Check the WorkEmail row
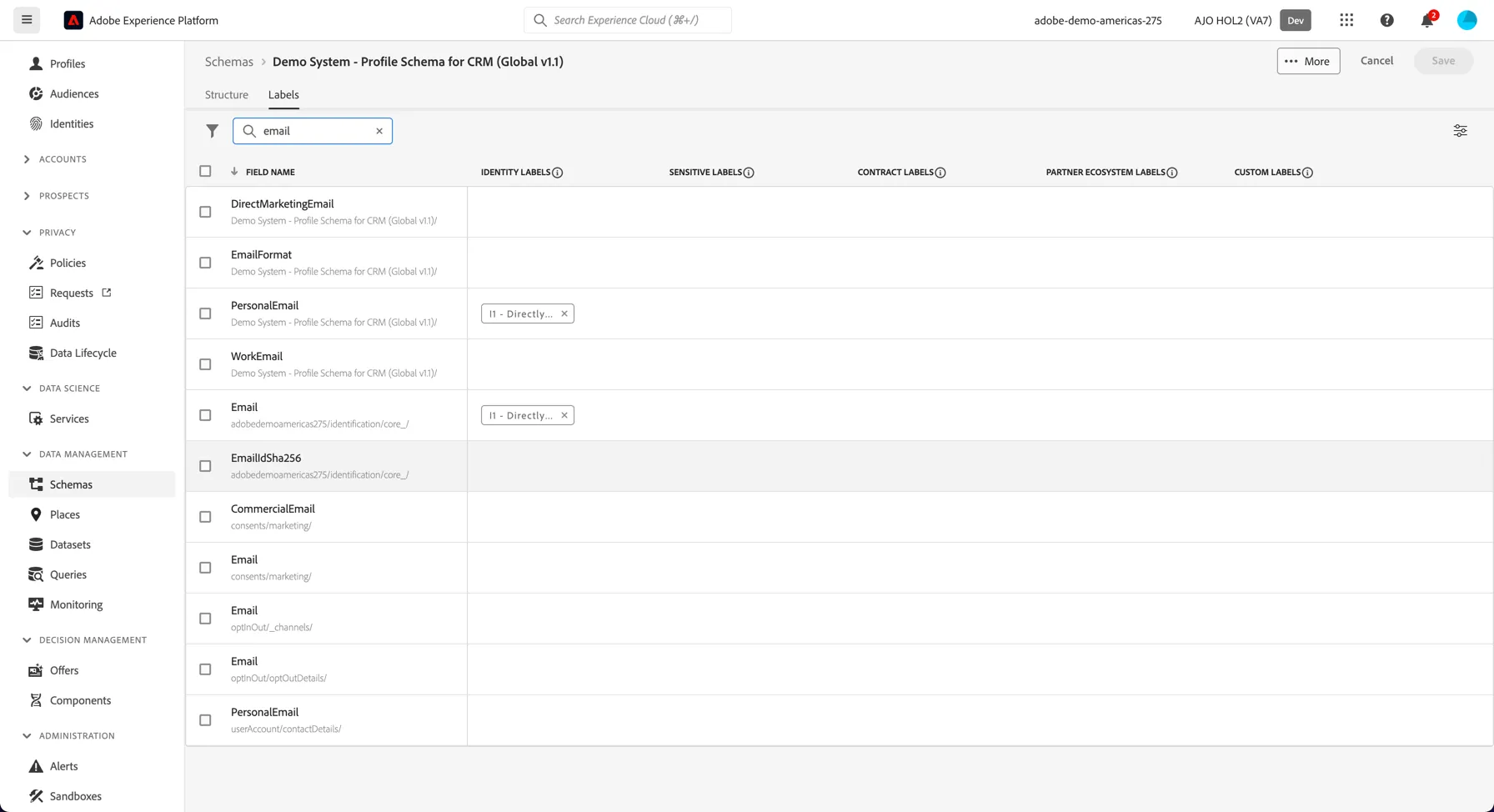This screenshot has width=1494, height=812. pos(205,364)
